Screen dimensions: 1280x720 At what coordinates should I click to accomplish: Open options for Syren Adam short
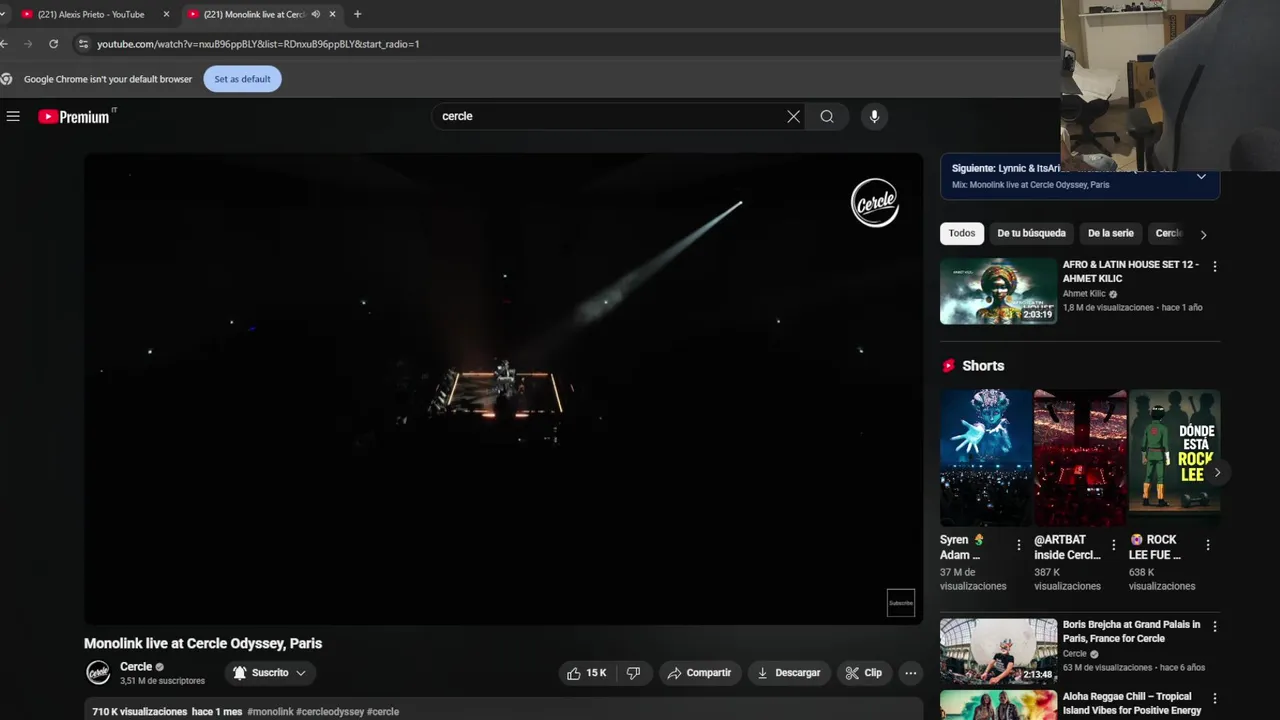pos(1019,545)
